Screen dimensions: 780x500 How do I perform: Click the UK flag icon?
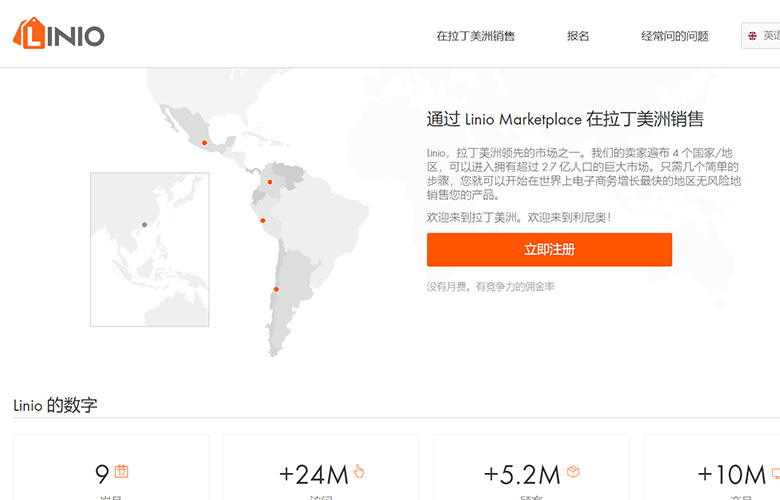[752, 36]
